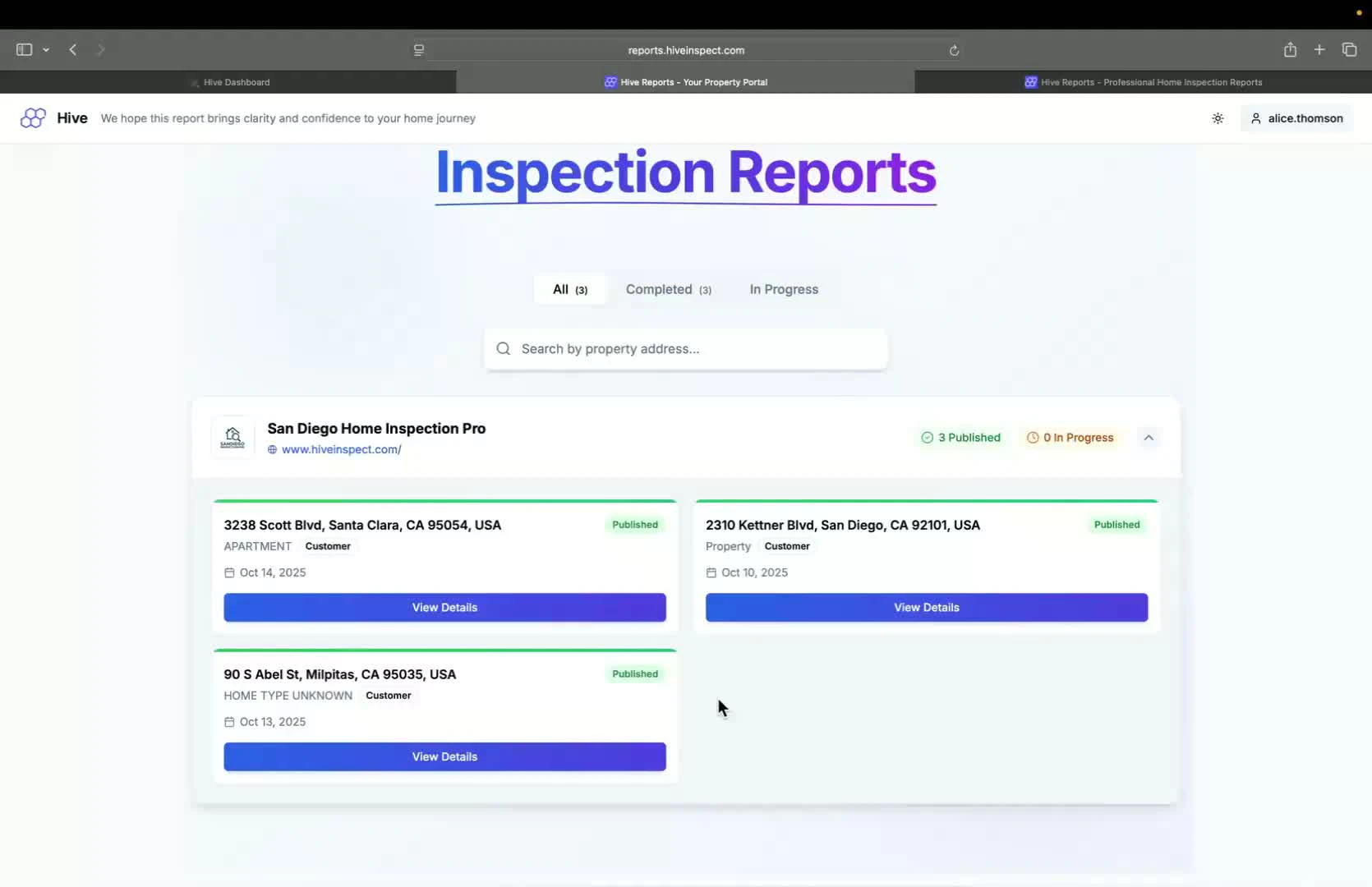Collapse the San Diego Home Inspection Pro card
The height and width of the screenshot is (887, 1372).
[x=1149, y=437]
